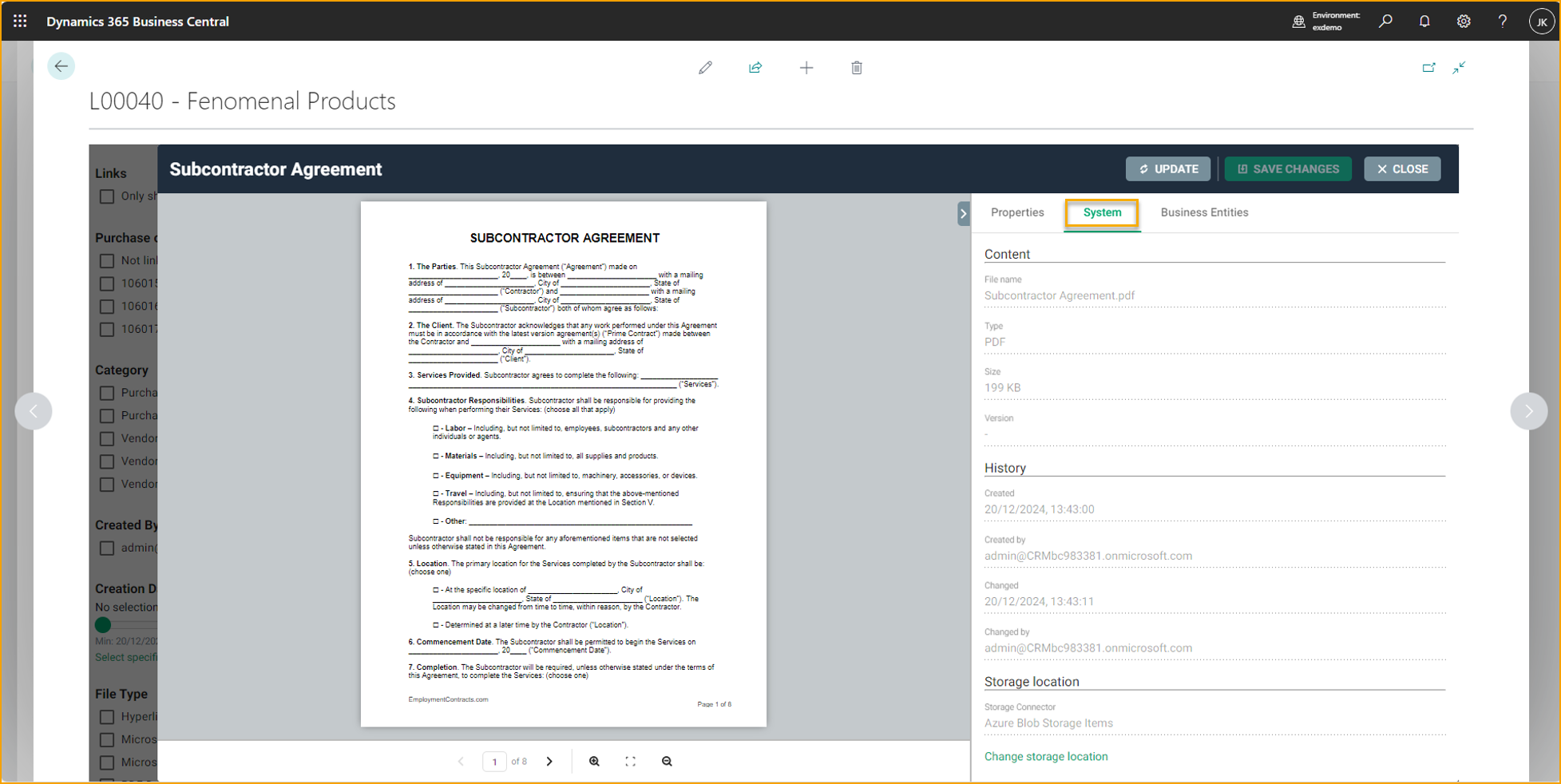Open the app launcher grid
The width and height of the screenshot is (1561, 784).
coord(20,22)
